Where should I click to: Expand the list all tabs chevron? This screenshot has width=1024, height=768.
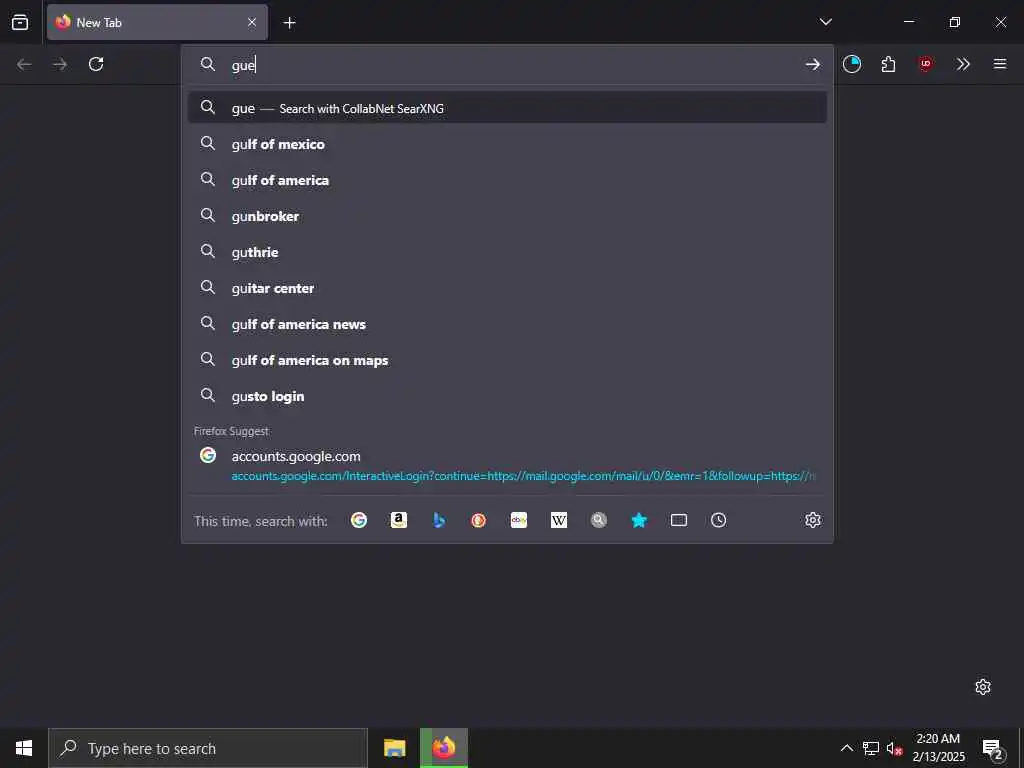coord(825,22)
